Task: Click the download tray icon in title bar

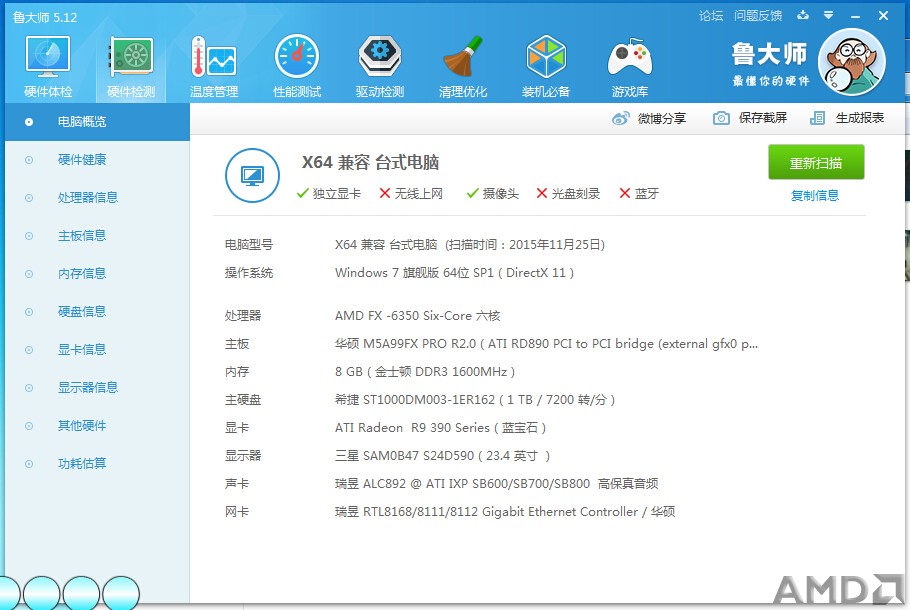Action: tap(803, 15)
